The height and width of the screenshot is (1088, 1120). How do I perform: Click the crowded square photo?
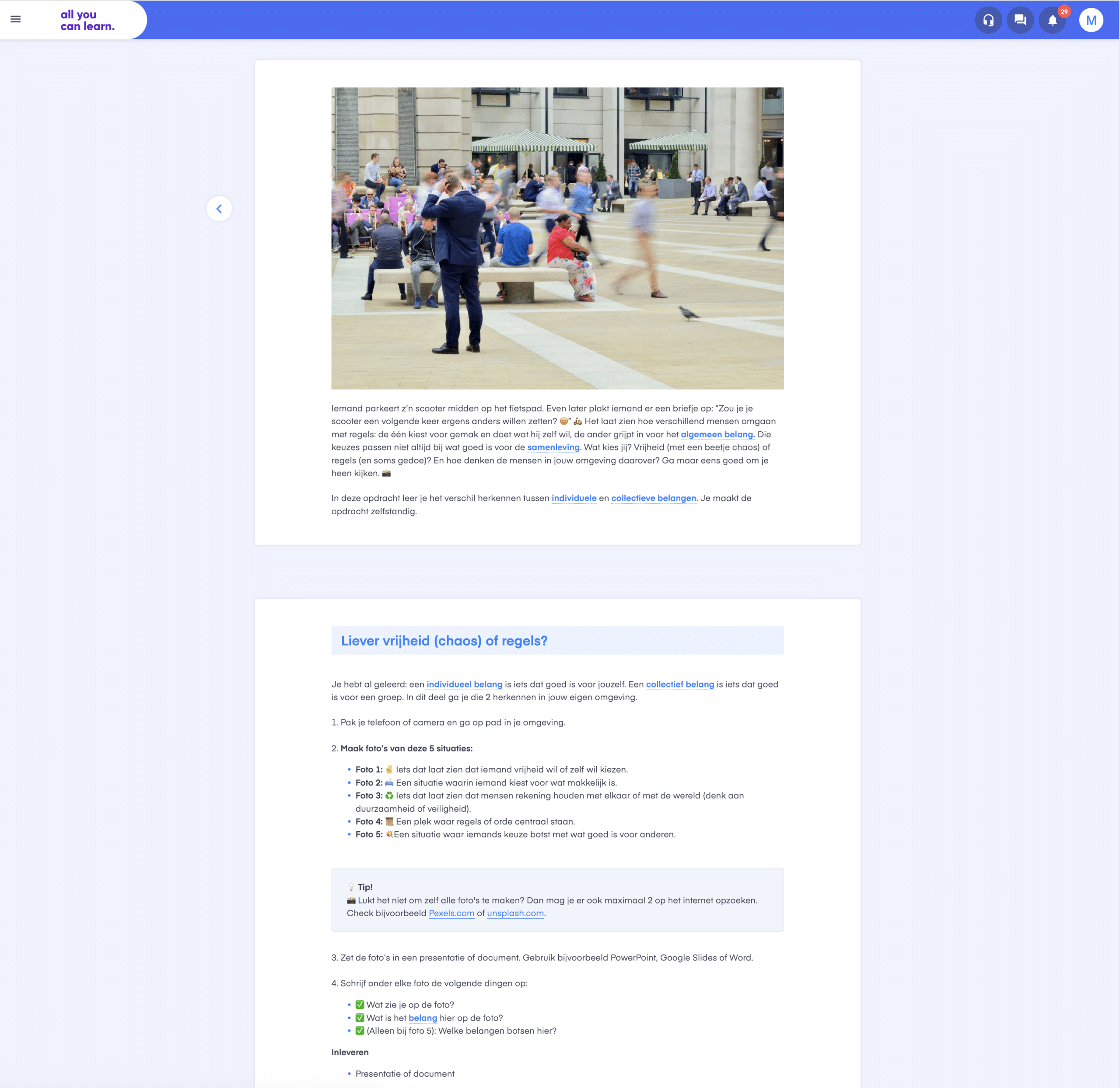click(x=557, y=238)
